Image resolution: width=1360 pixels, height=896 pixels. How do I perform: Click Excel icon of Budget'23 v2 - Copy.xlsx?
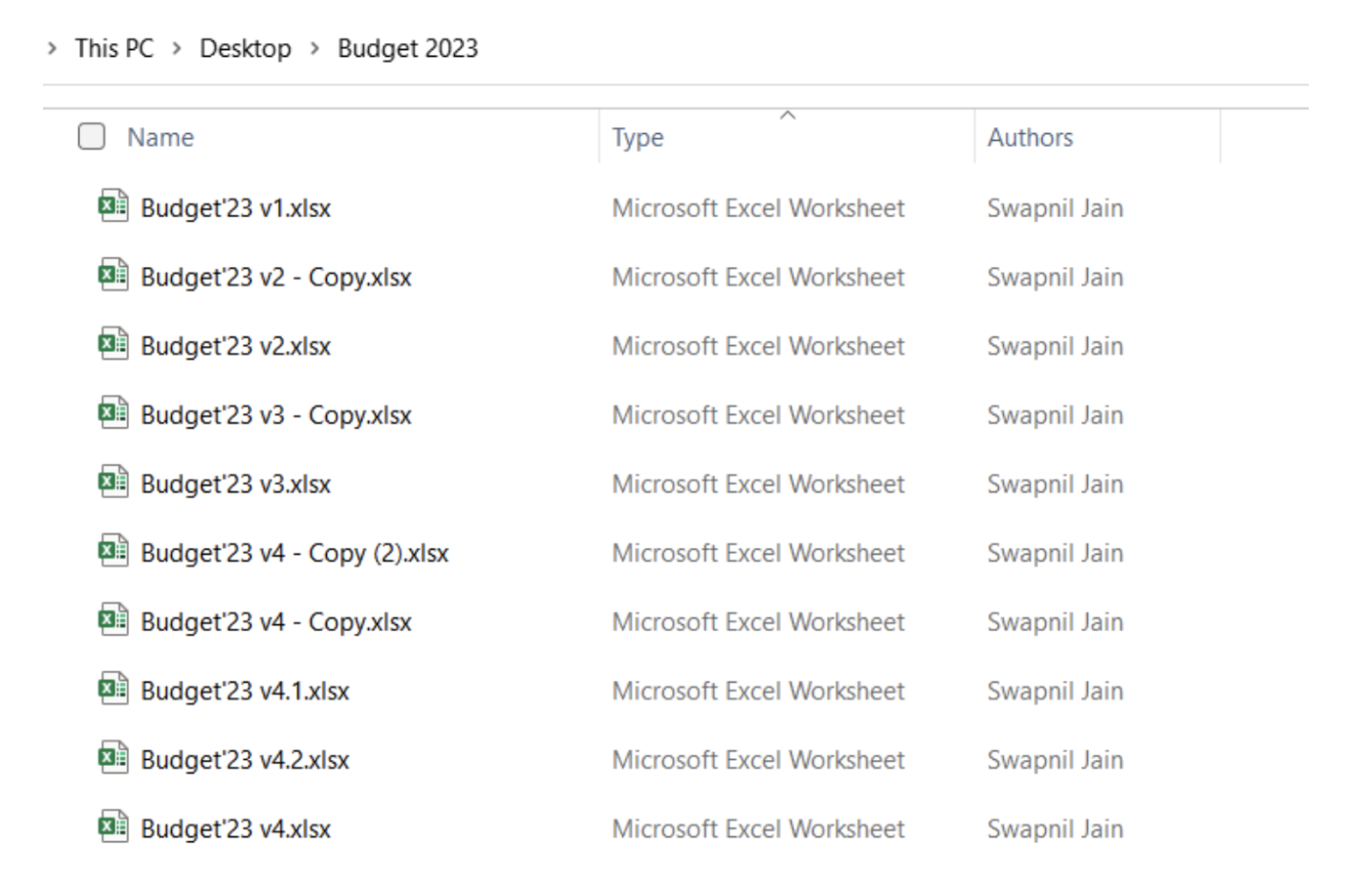(x=113, y=276)
